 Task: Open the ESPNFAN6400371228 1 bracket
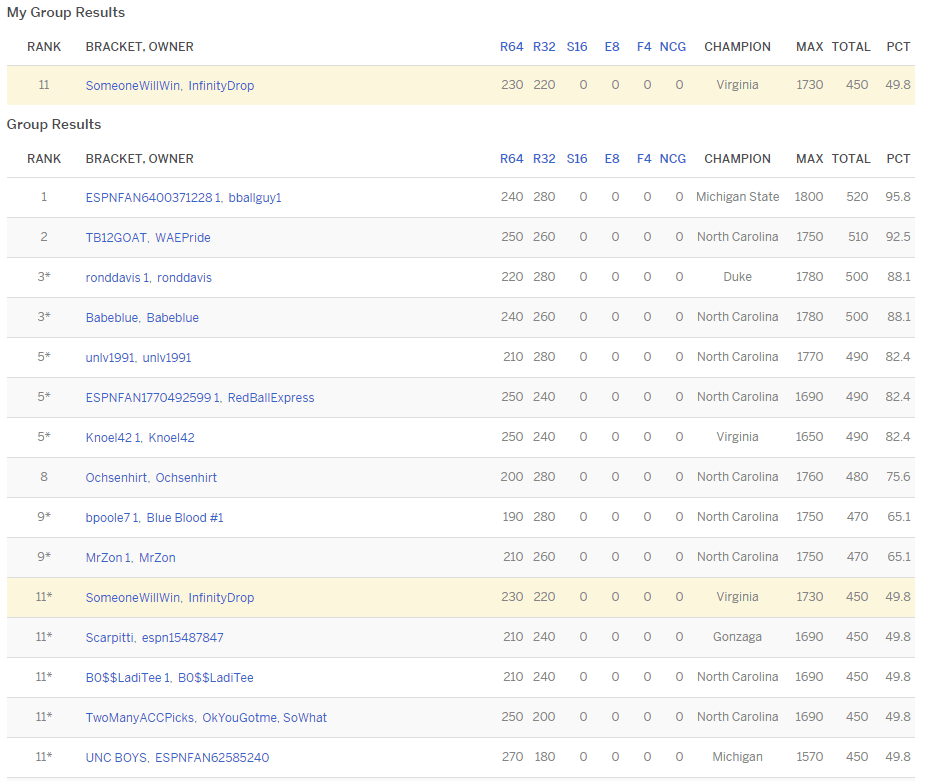pos(153,198)
